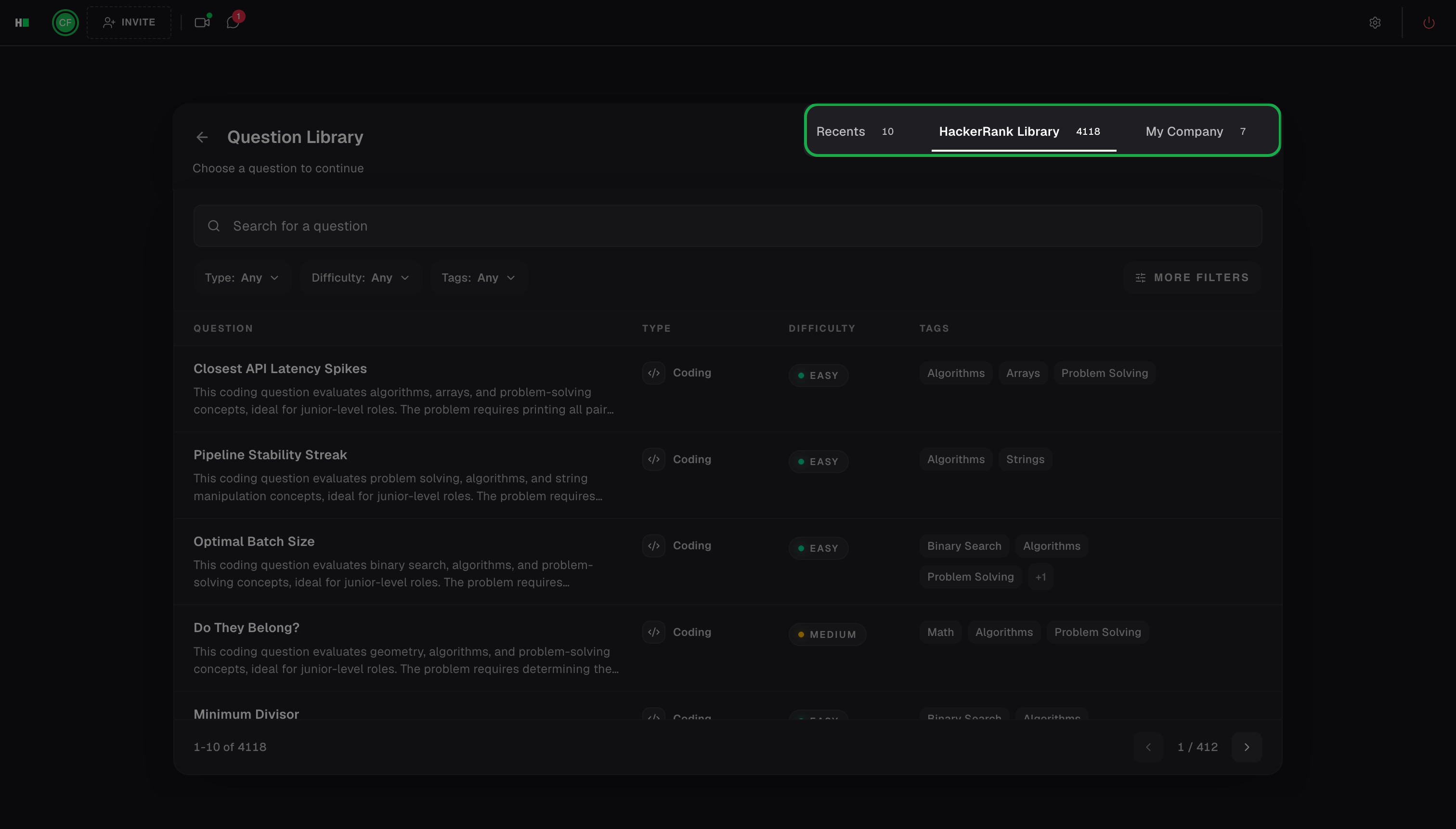Screen dimensions: 1456x829
Task: Open the Pipeline Stability Streak question
Action: 270,455
